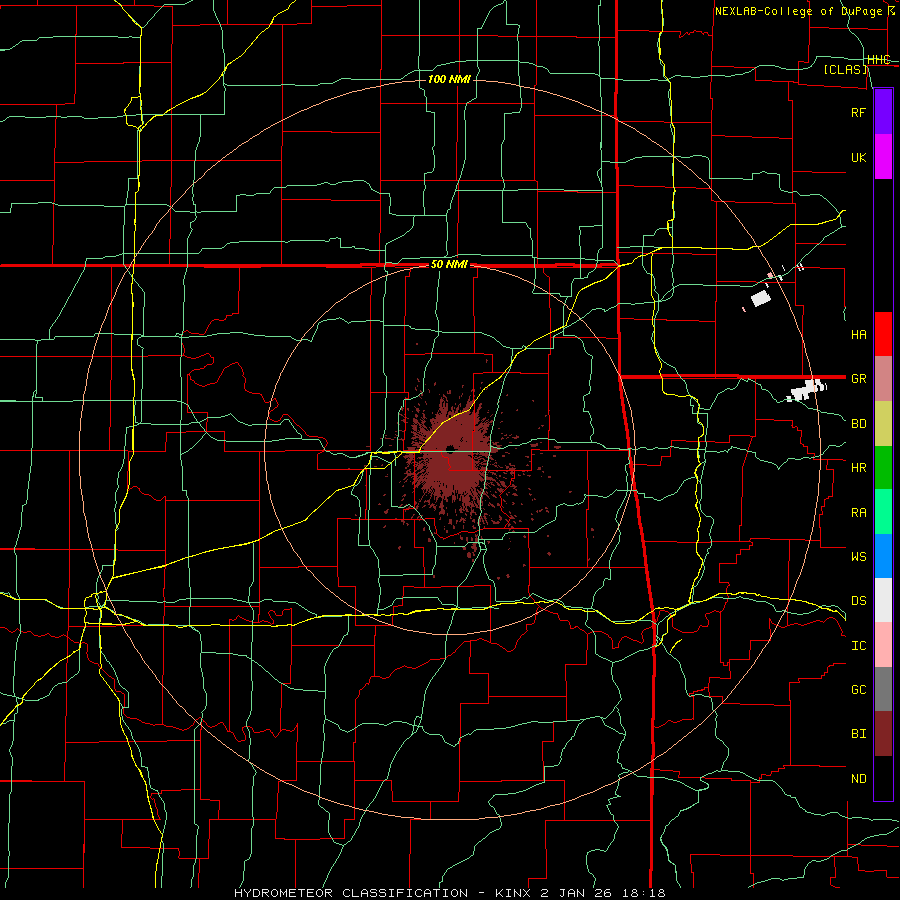Click the large white dry snow echo block

pos(761,298)
